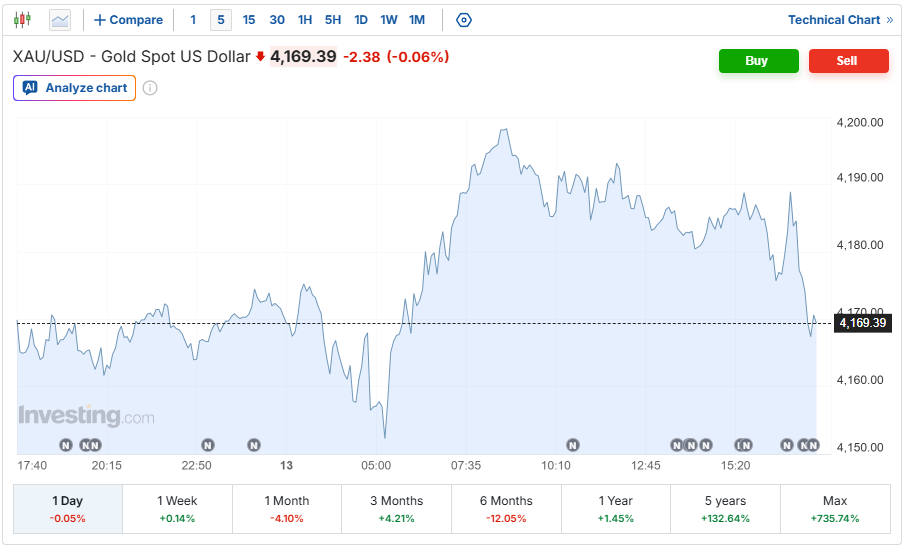Open chart settings gear icon
910x558 pixels.
[464, 20]
